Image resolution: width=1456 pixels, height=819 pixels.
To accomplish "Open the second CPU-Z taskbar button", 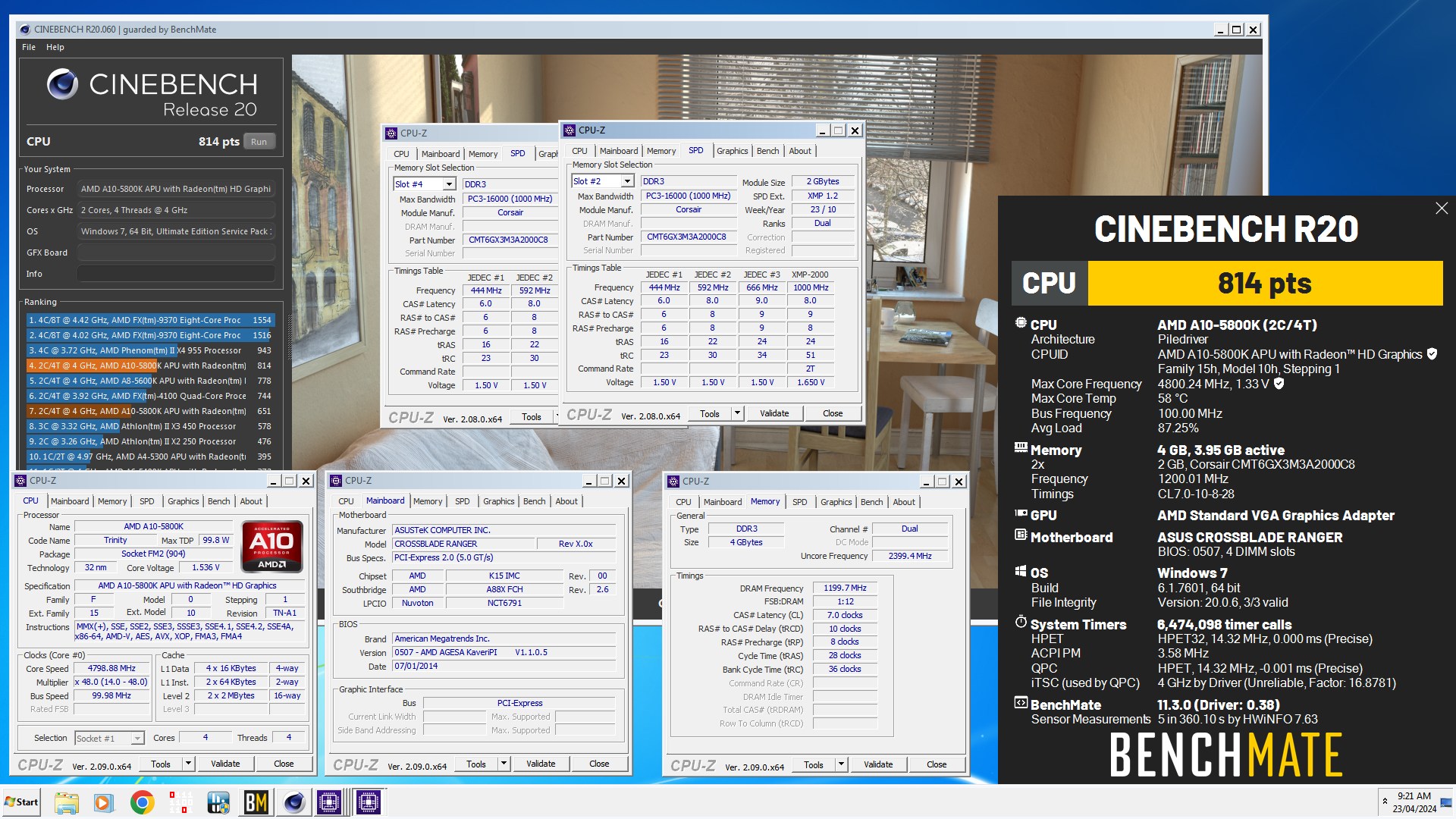I will [x=368, y=802].
